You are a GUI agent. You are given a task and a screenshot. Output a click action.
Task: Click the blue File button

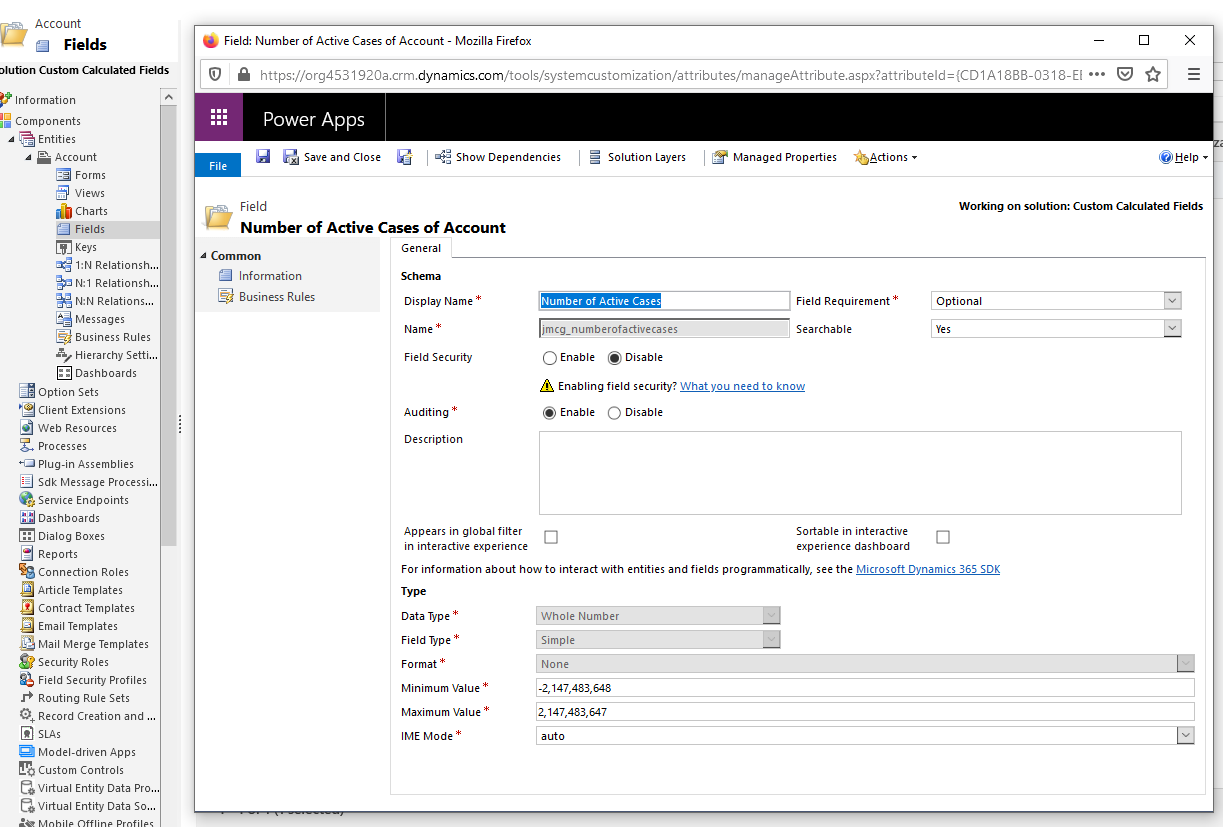click(x=218, y=166)
